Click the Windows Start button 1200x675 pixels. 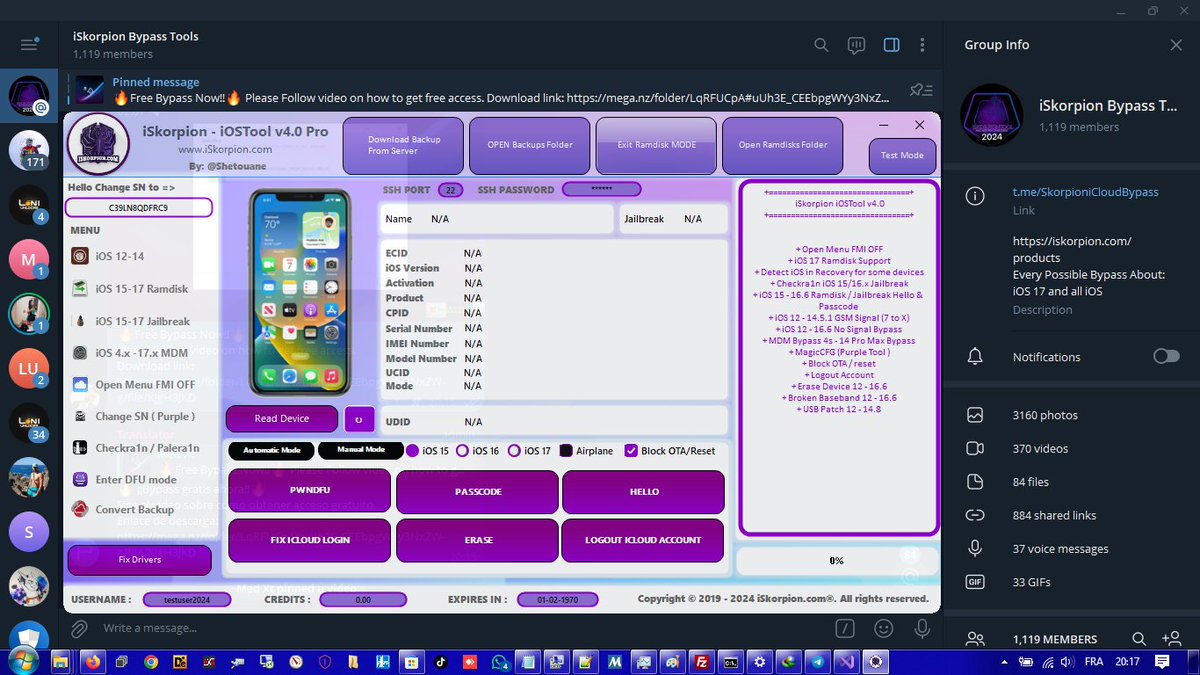[x=24, y=661]
